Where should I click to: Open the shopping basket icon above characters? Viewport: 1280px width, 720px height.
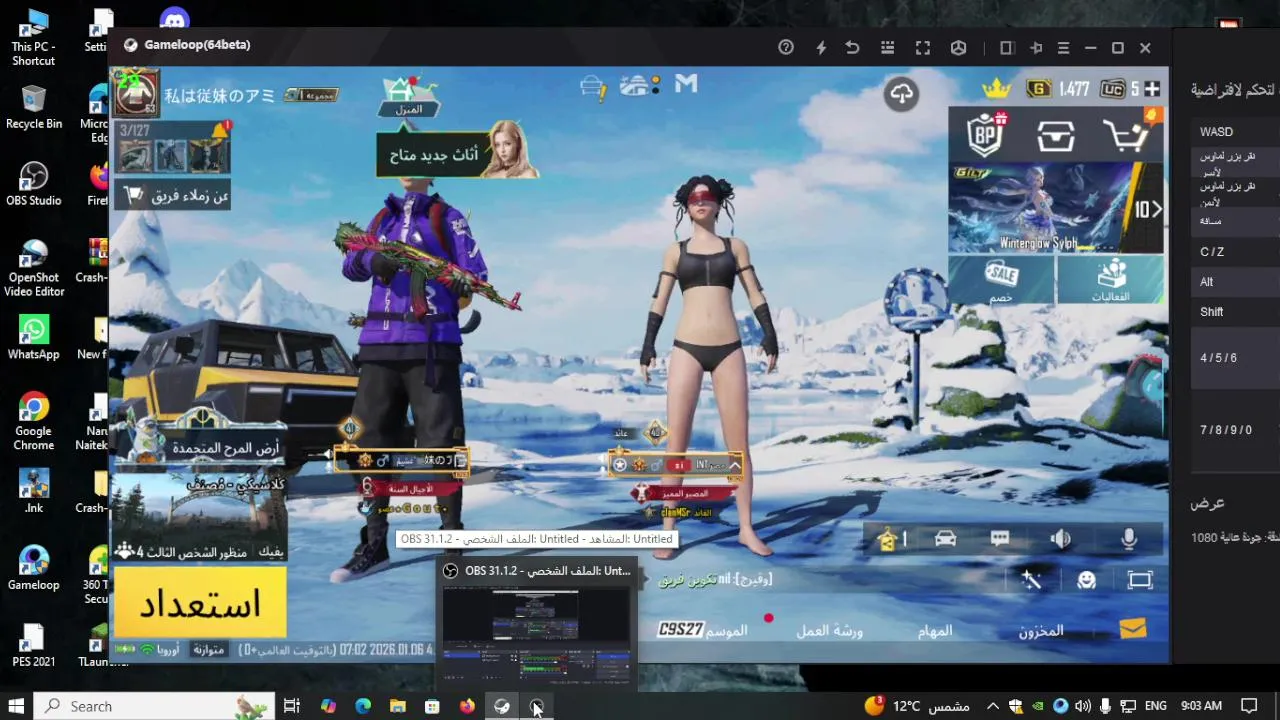594,88
